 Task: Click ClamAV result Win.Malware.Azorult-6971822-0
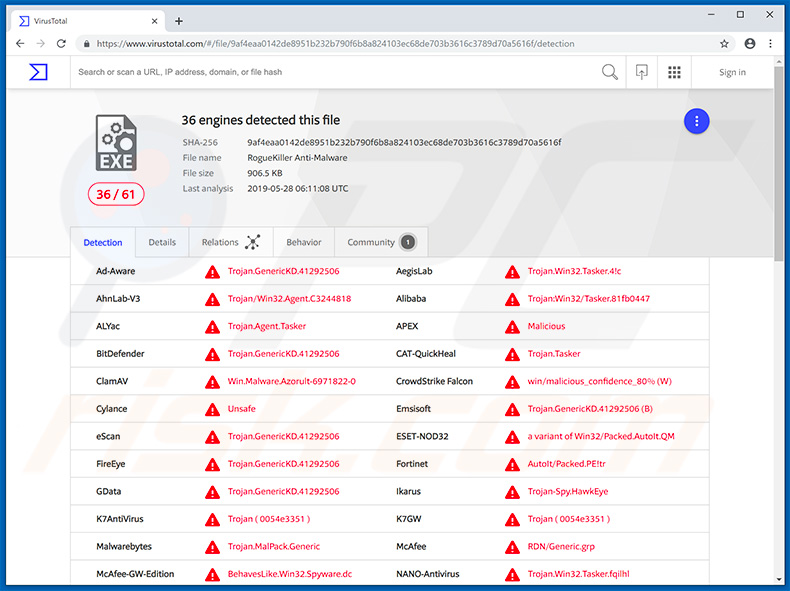[x=292, y=381]
